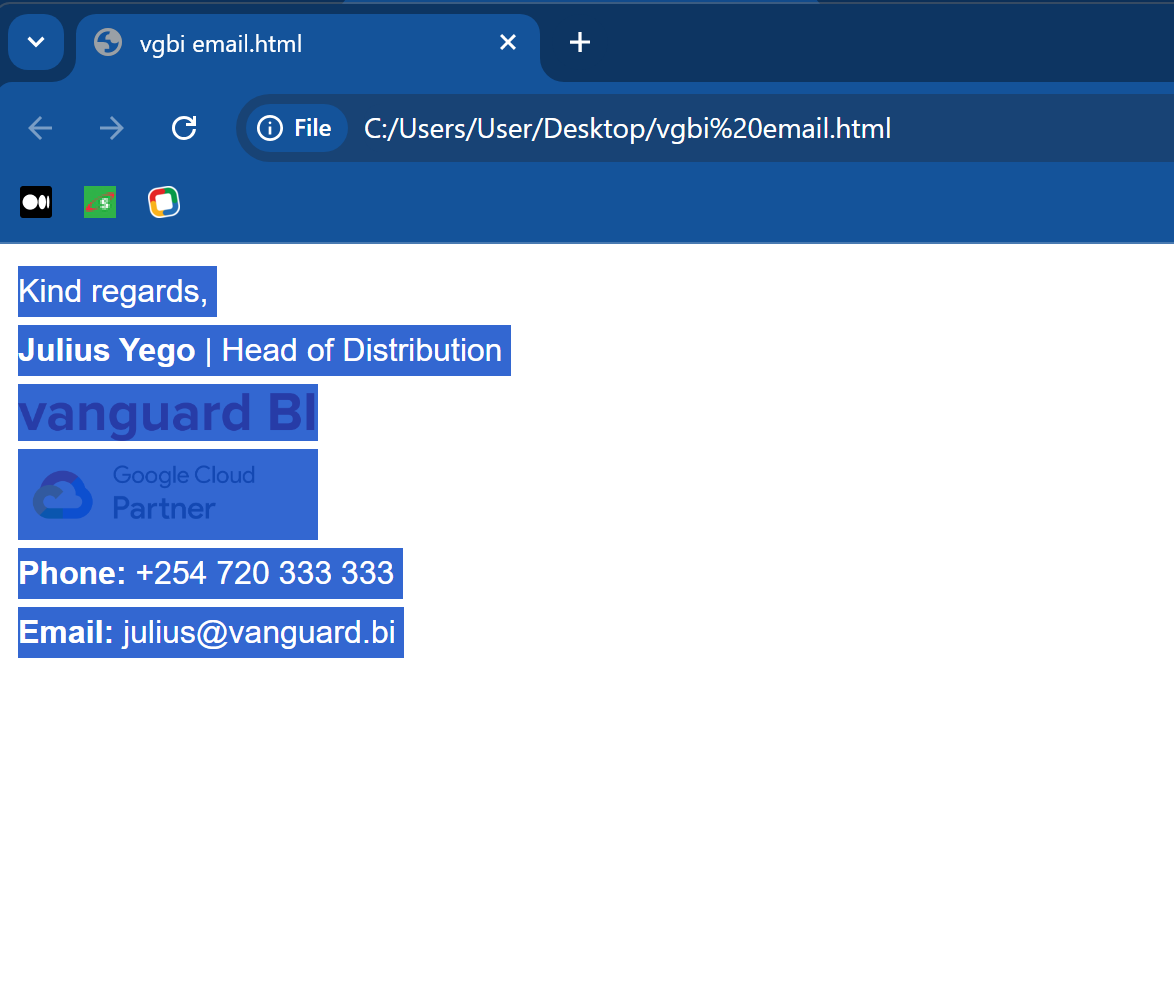Click the globe favicon on the tab
Image resolution: width=1174 pixels, height=982 pixels.
pyautogui.click(x=108, y=43)
